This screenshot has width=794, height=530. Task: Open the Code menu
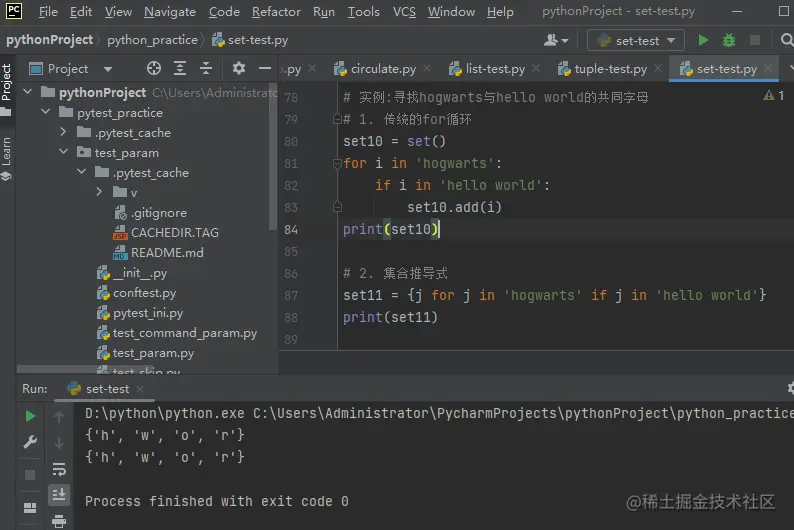pyautogui.click(x=224, y=12)
